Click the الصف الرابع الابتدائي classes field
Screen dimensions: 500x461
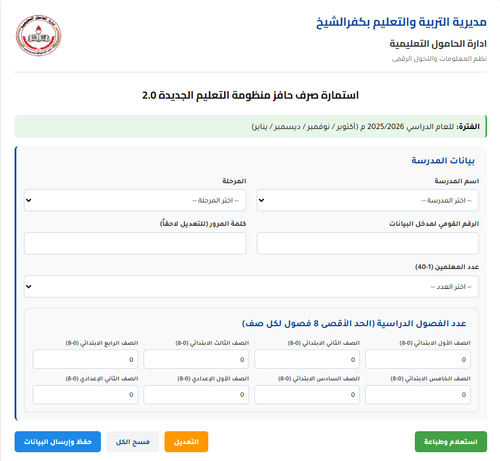click(x=85, y=359)
